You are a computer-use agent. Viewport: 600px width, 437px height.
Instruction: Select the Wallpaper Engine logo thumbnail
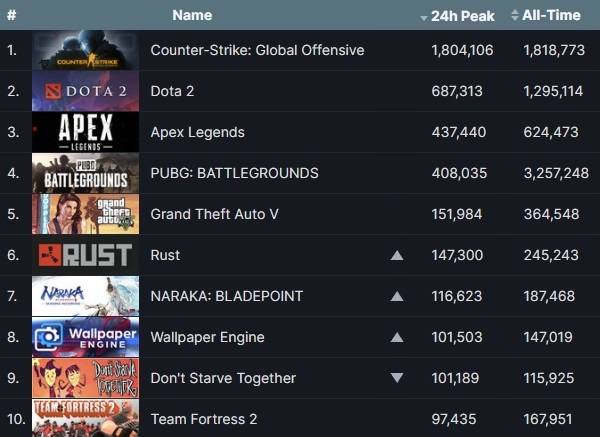pyautogui.click(x=86, y=337)
